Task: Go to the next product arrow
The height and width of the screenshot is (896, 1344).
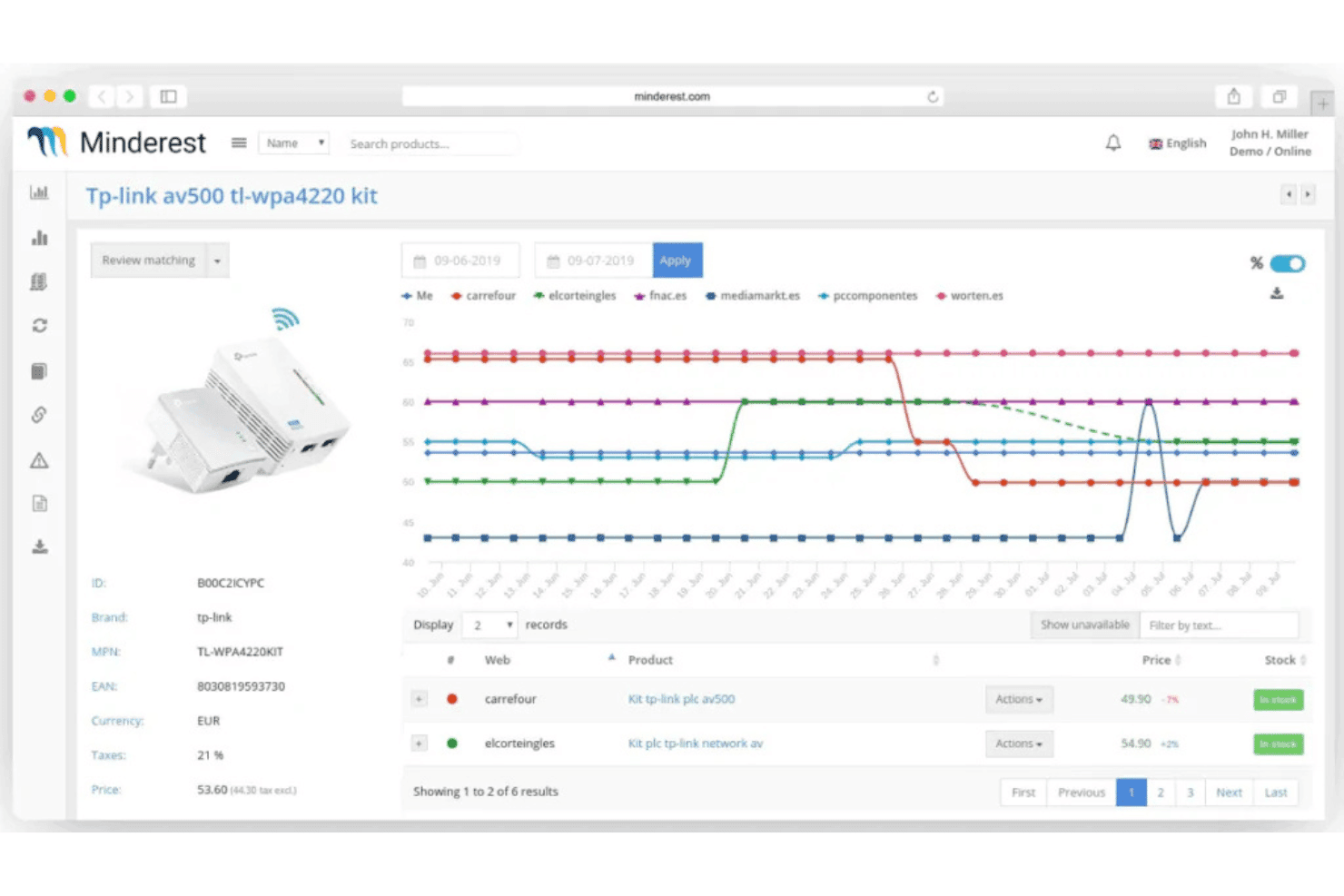Action: [x=1308, y=194]
